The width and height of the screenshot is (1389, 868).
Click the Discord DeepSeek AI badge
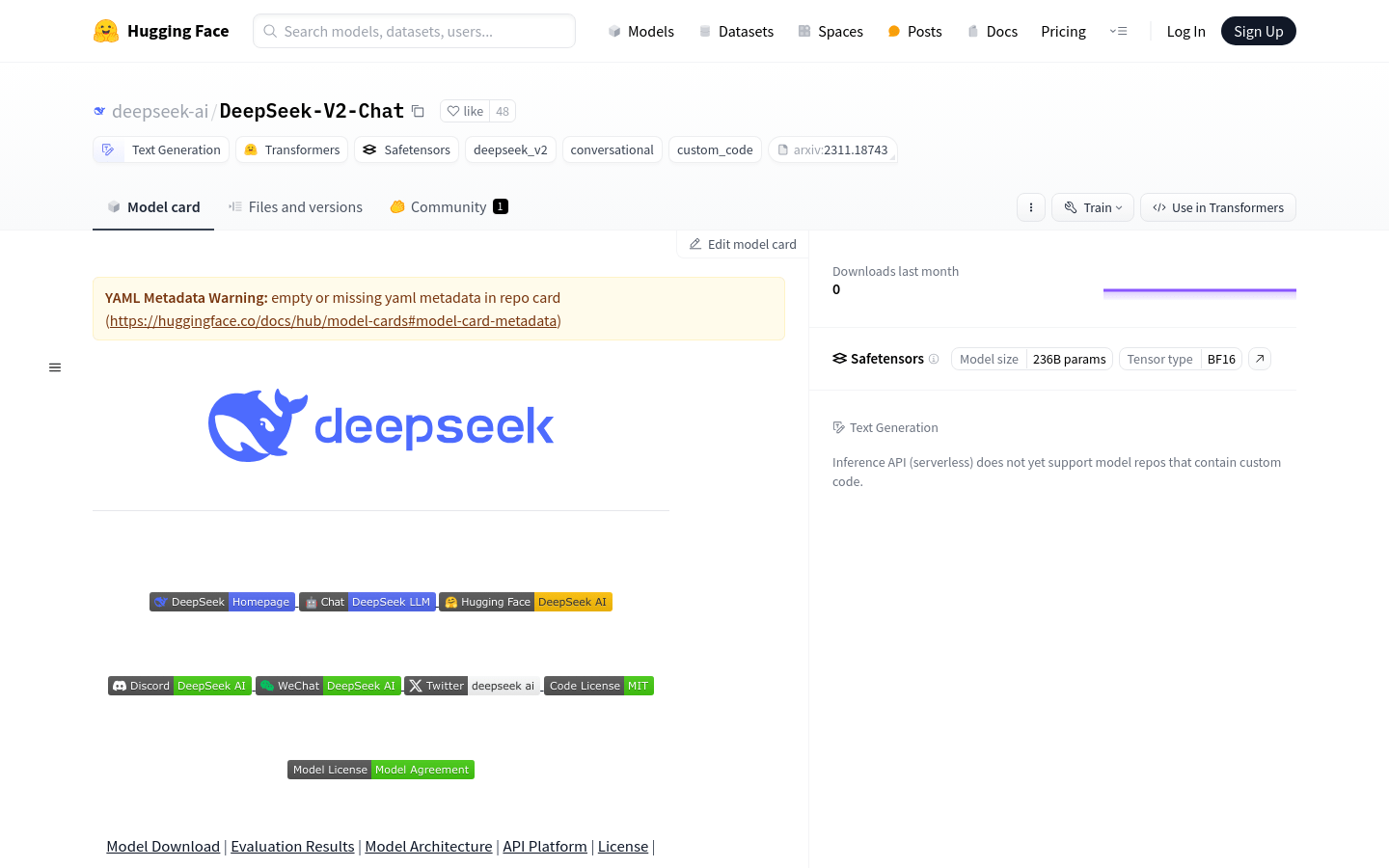(x=179, y=686)
